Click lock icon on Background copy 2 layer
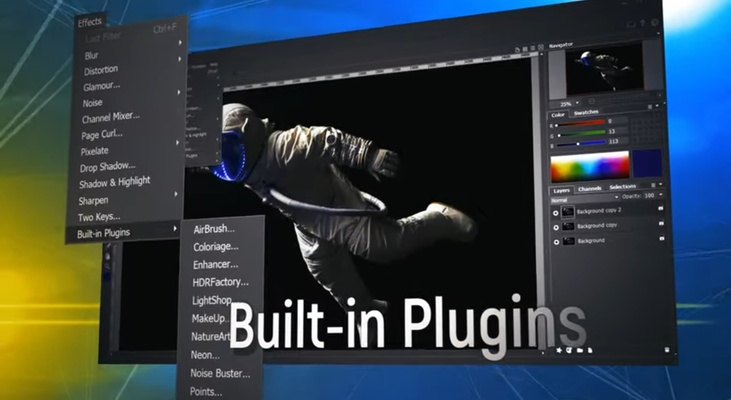 tap(661, 209)
